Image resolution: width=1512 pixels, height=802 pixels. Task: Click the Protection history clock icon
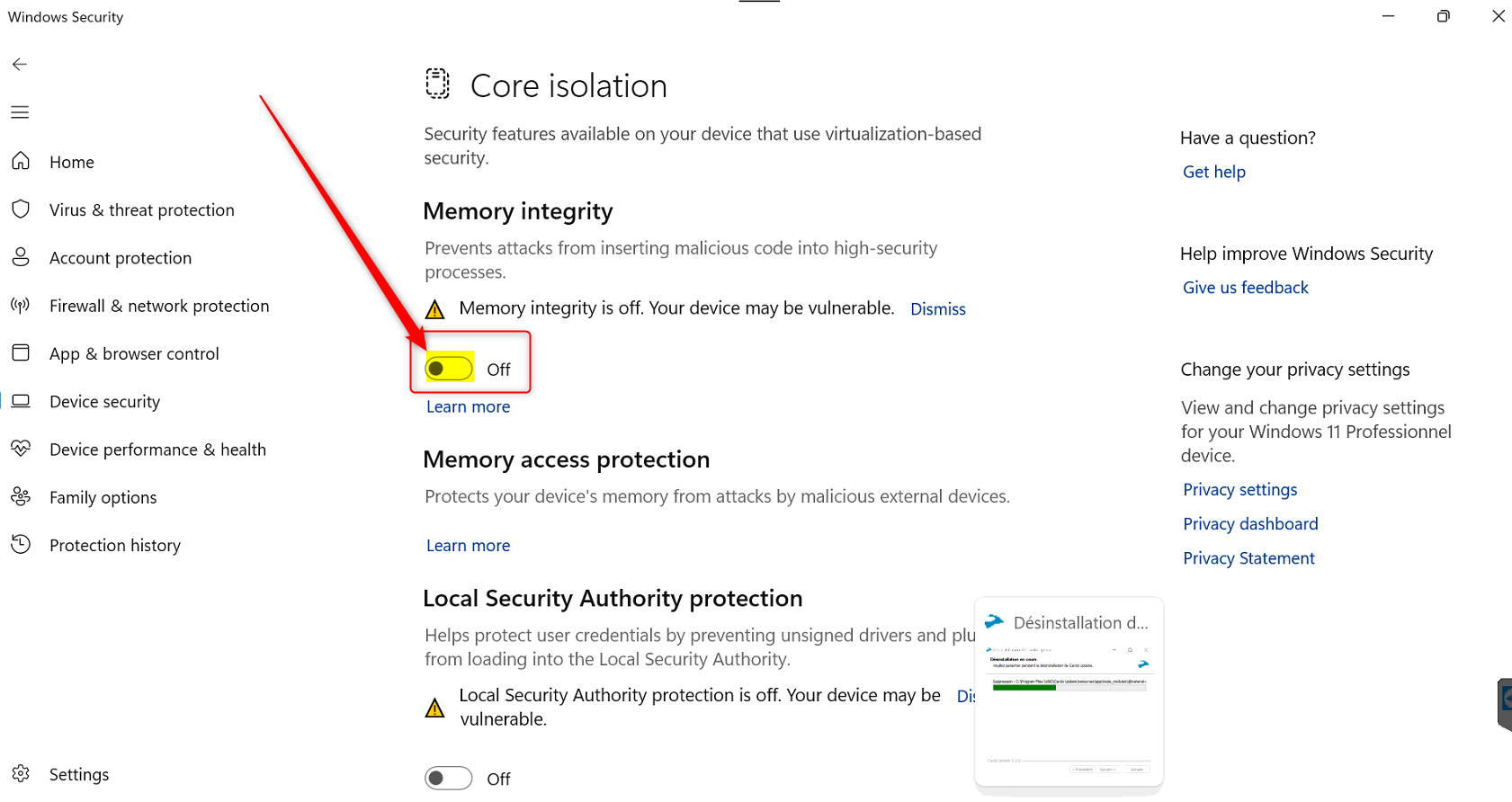coord(21,545)
